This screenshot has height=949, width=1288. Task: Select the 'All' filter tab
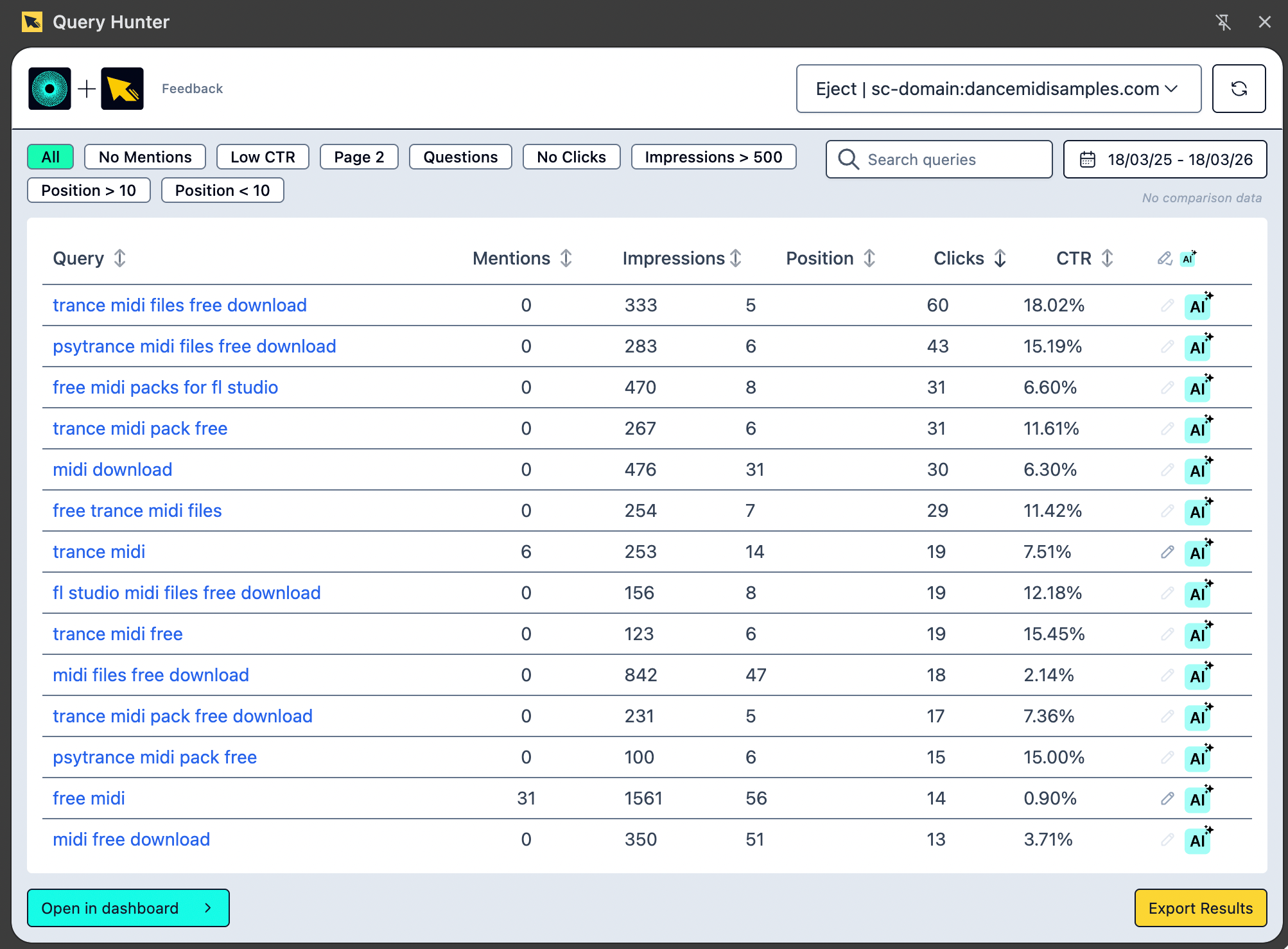point(50,157)
